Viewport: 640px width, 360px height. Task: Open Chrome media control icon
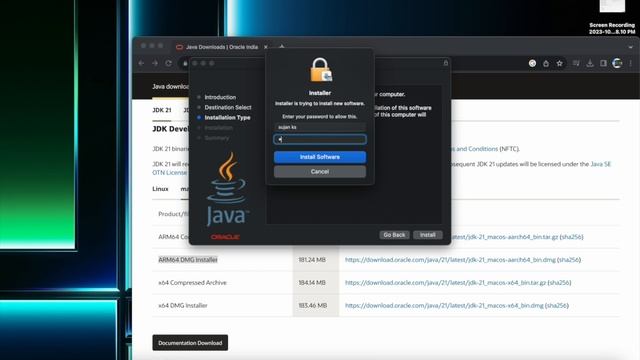(x=576, y=63)
